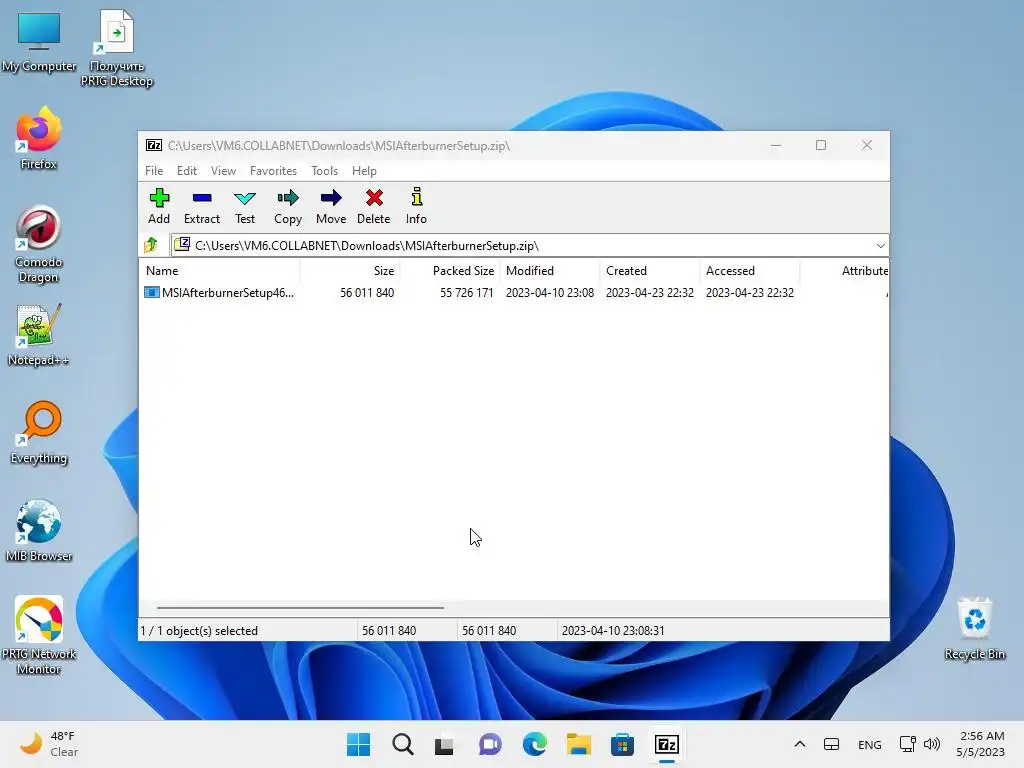Screen dimensions: 1024x768
Task: Click the horizontal scrollbar thumb
Action: [x=300, y=607]
